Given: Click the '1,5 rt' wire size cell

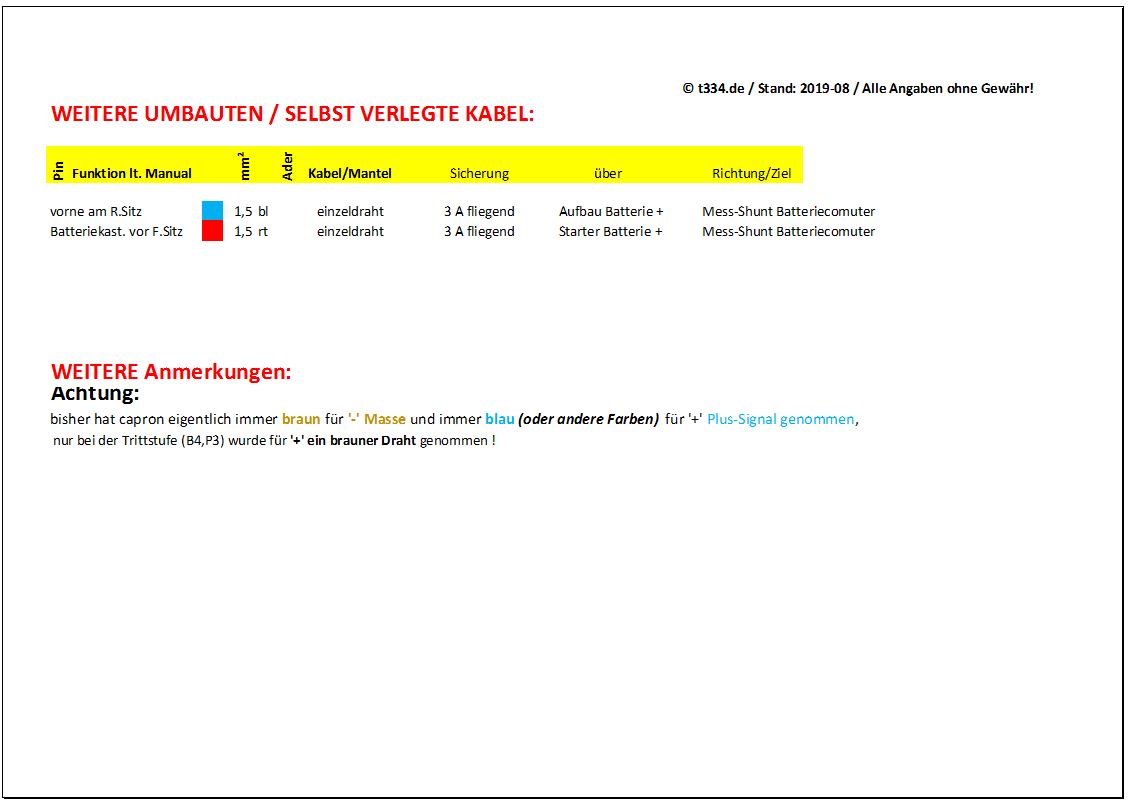Looking at the screenshot, I should [x=251, y=231].
